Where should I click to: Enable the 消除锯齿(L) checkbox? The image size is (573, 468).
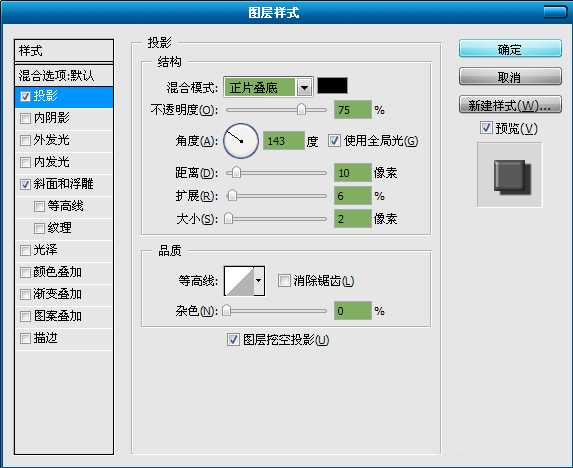[284, 281]
